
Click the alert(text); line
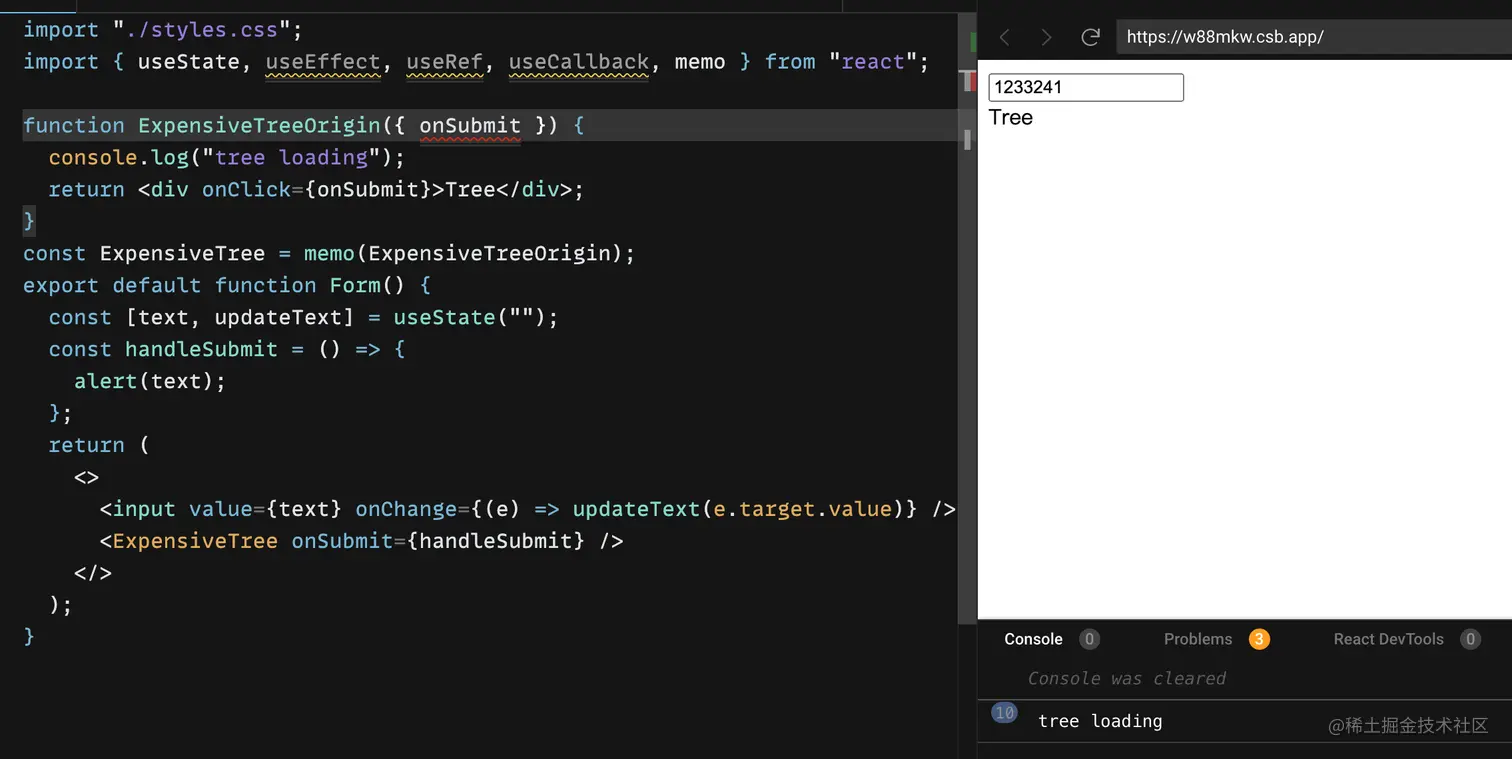[151, 382]
